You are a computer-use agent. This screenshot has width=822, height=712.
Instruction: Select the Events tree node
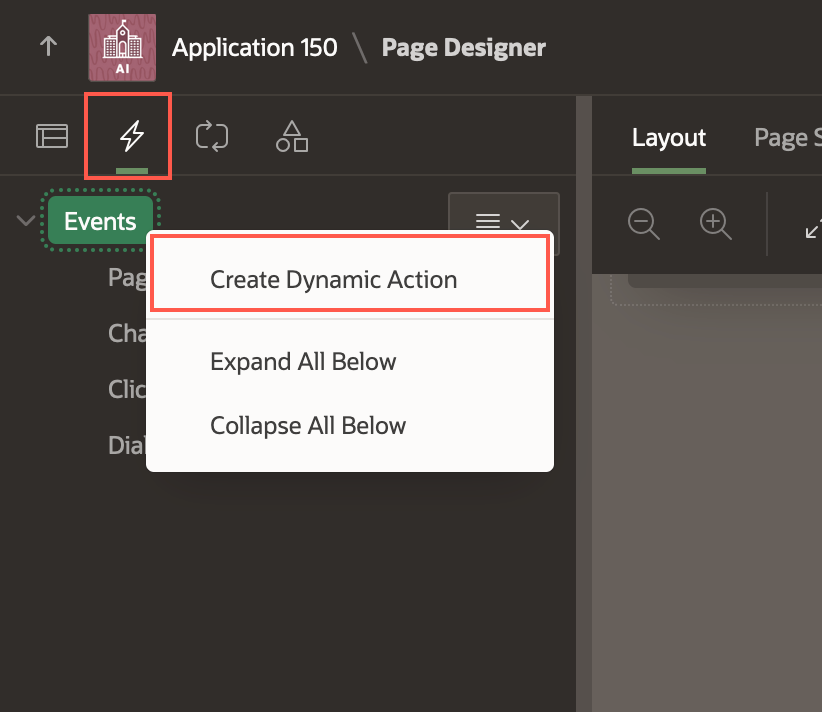[100, 220]
